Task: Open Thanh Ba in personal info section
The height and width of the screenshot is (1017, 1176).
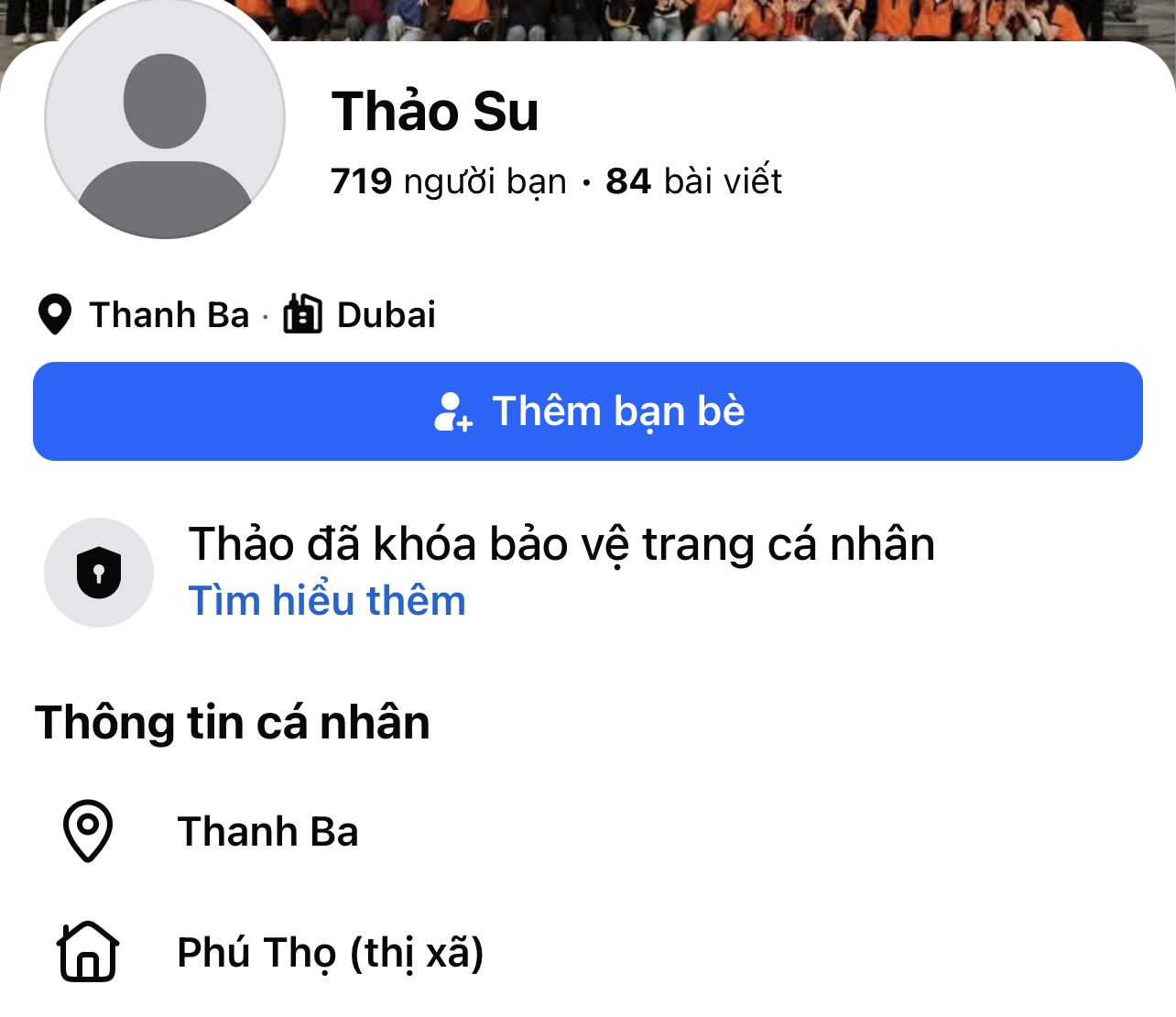Action: coord(267,832)
